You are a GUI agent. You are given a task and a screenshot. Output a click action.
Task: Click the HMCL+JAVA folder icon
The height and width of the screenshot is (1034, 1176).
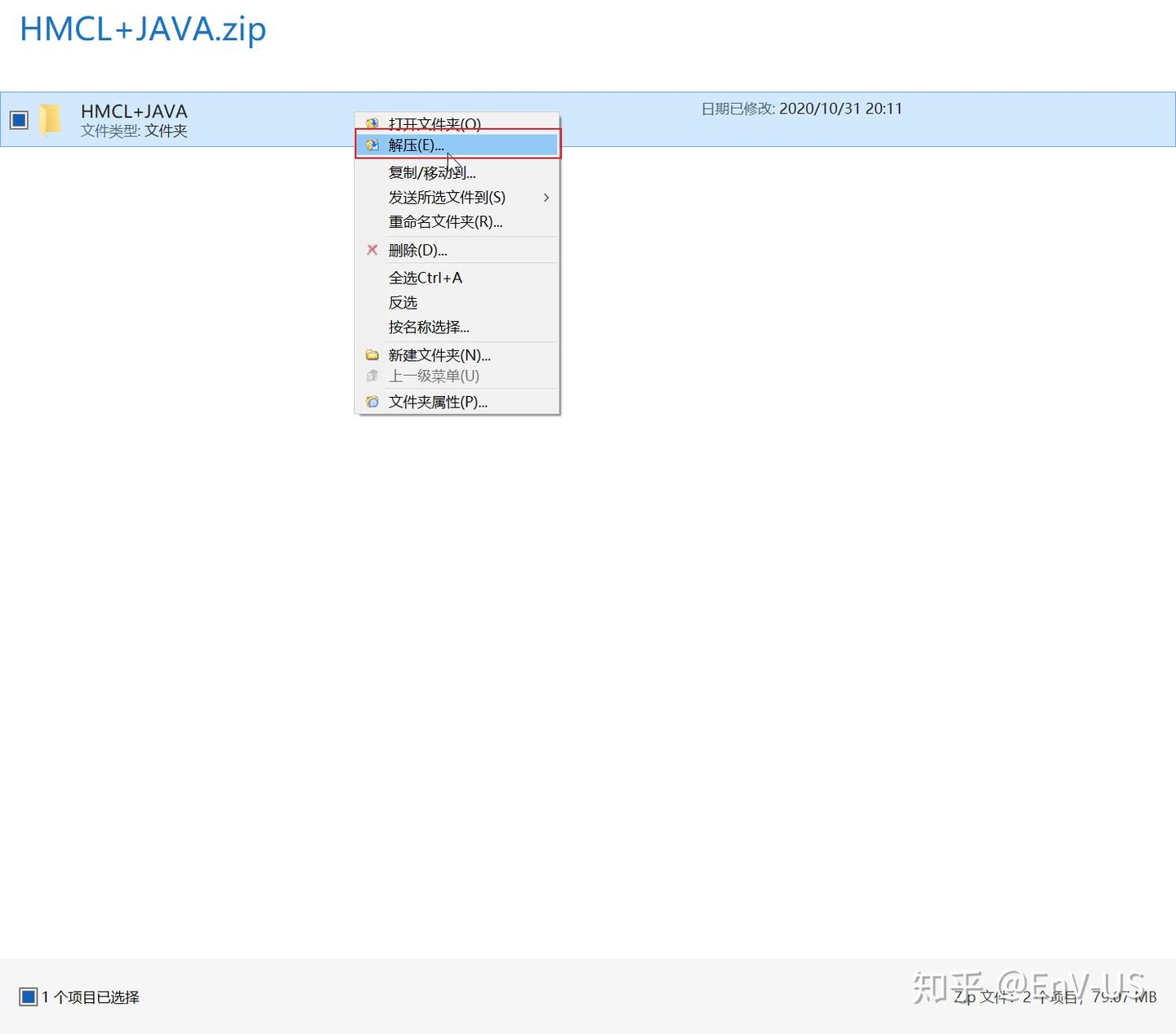click(x=51, y=119)
